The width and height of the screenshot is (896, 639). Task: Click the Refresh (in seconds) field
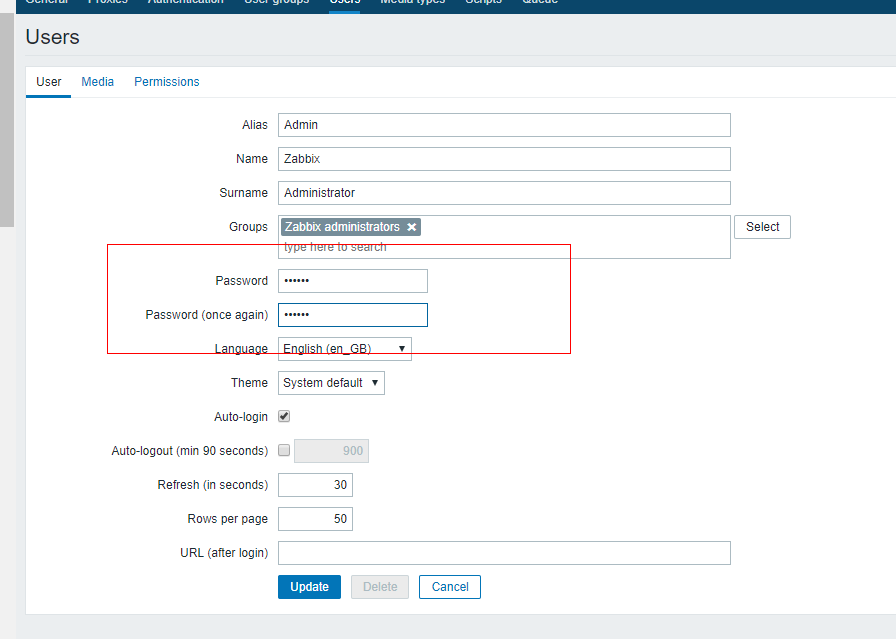[315, 485]
